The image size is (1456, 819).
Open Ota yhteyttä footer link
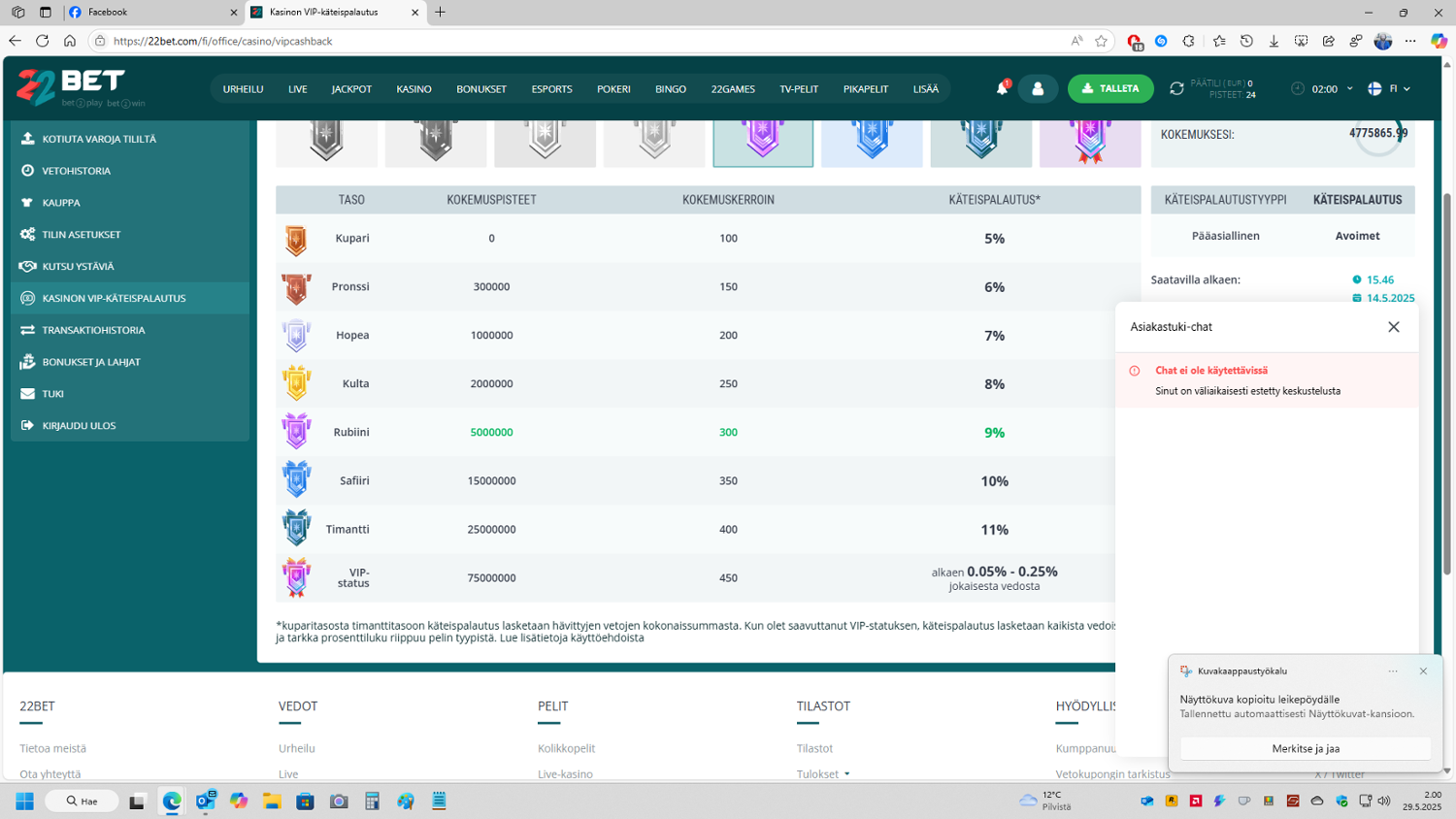[x=50, y=774]
